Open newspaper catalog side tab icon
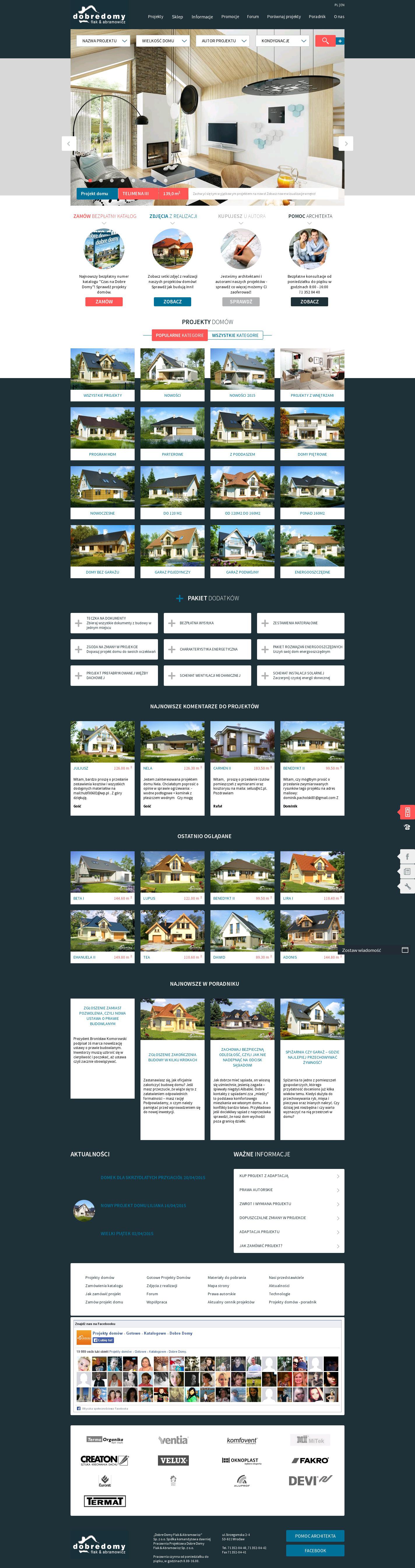This screenshot has width=415, height=1568. 407,872
